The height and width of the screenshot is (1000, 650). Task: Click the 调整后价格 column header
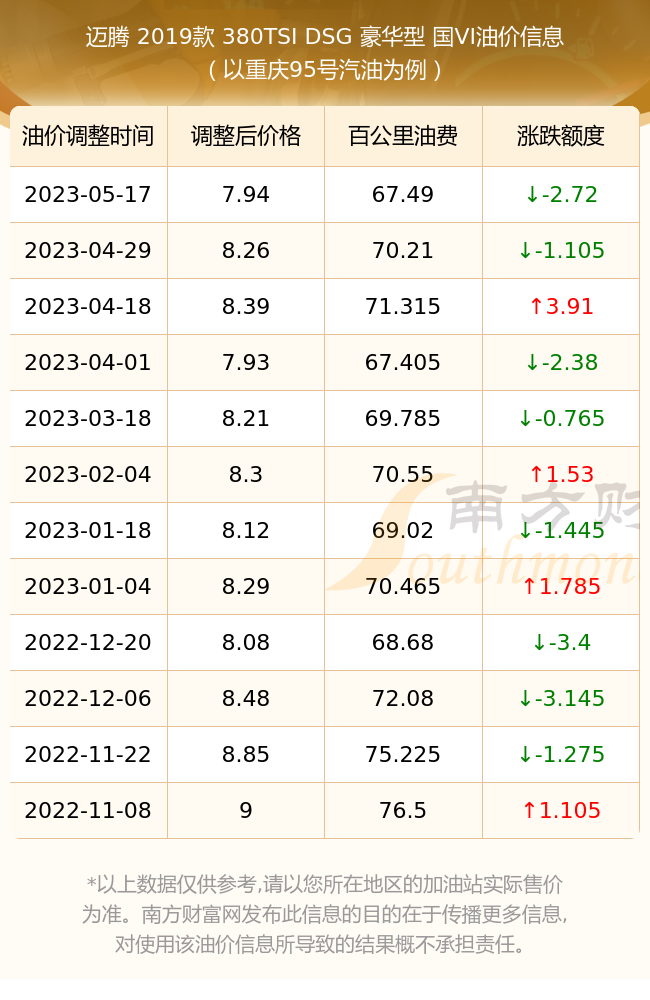[x=246, y=136]
